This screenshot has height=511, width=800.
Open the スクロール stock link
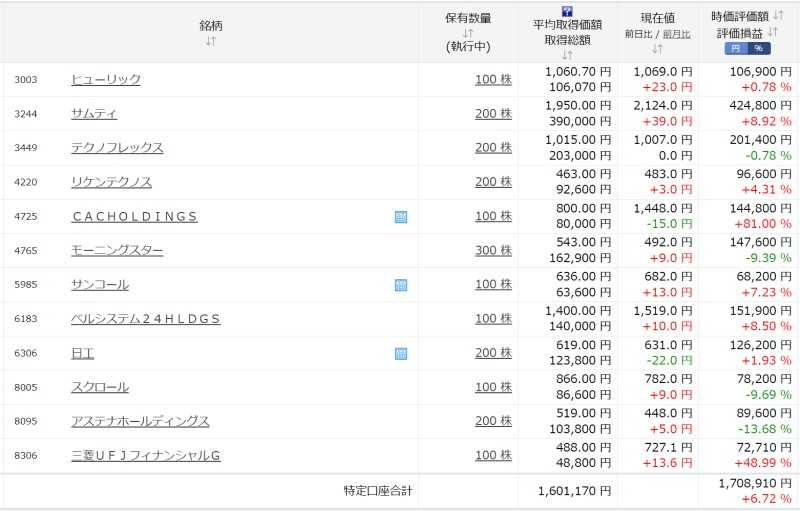(x=100, y=387)
